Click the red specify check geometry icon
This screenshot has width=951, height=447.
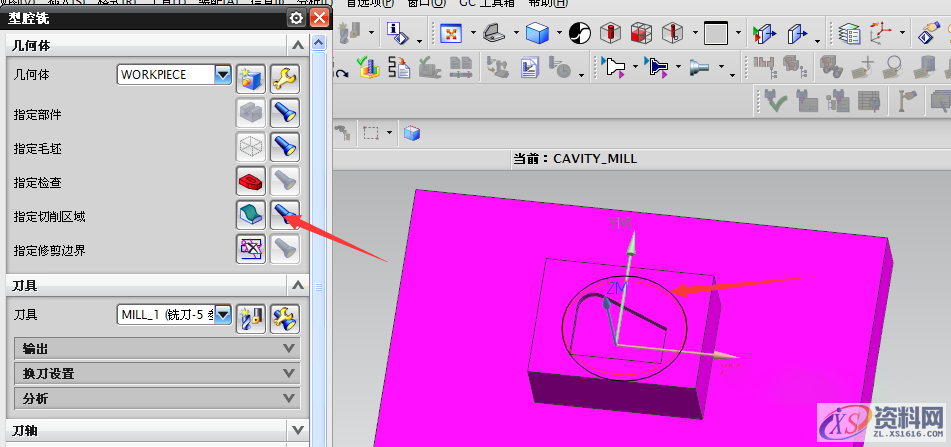[251, 181]
